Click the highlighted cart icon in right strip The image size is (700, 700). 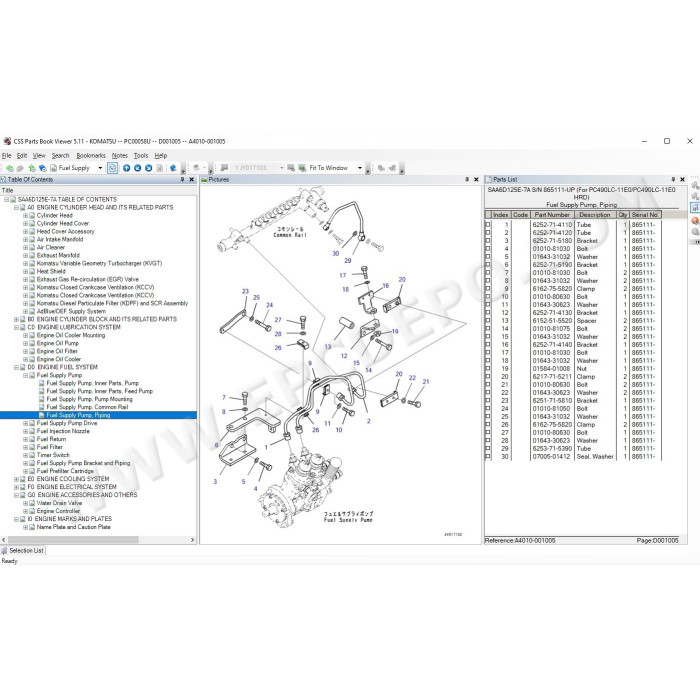click(695, 208)
